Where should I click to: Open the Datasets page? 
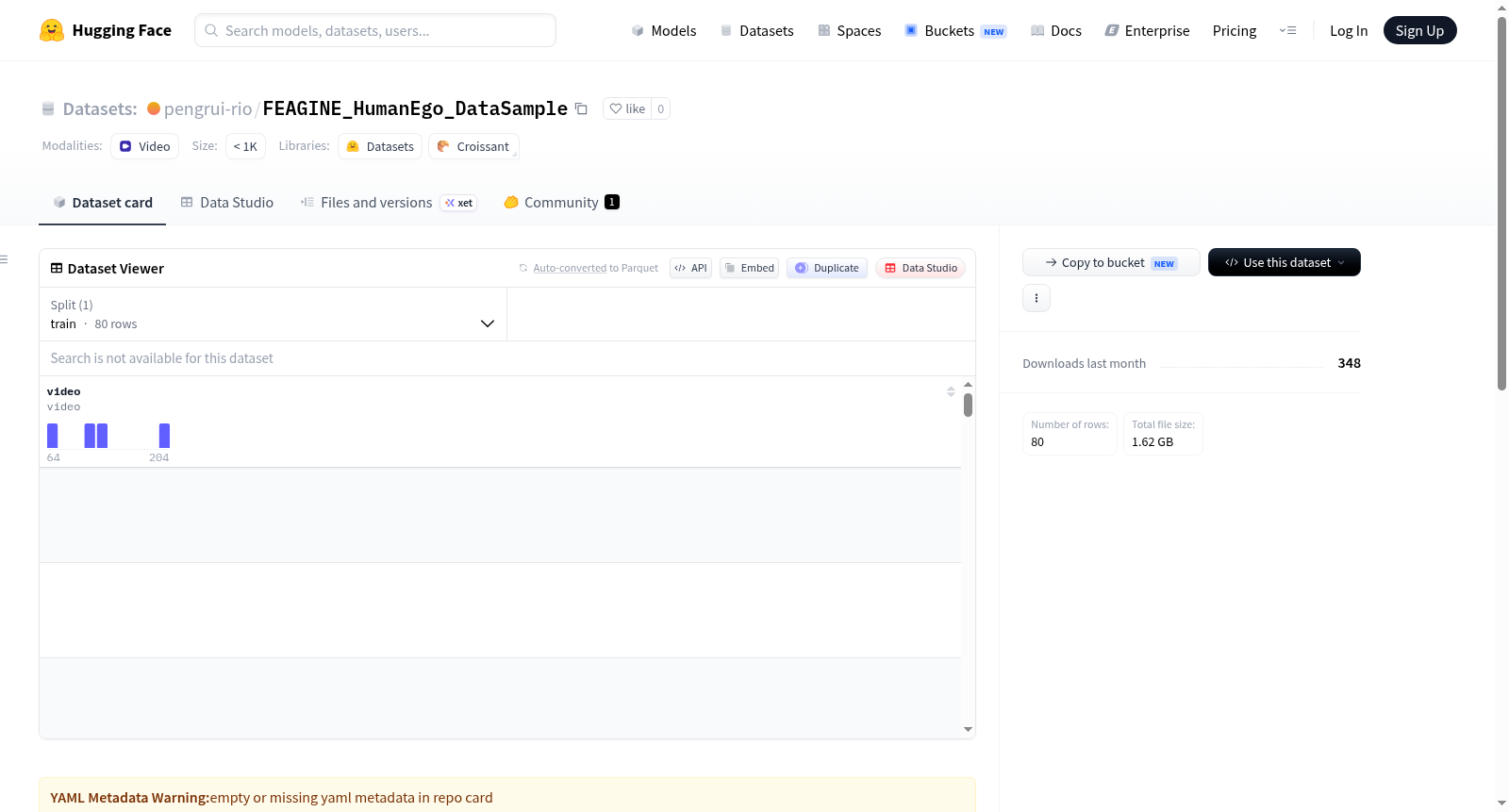[x=757, y=30]
